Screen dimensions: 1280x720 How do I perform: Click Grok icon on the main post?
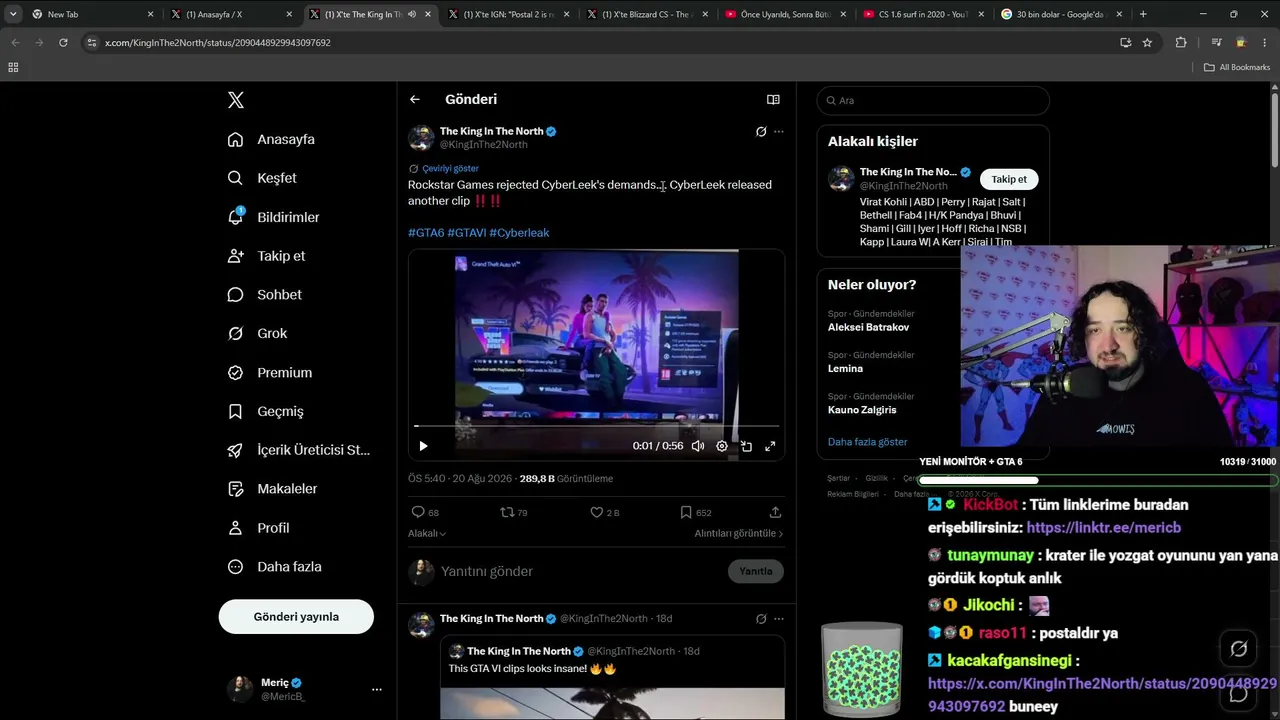point(761,132)
